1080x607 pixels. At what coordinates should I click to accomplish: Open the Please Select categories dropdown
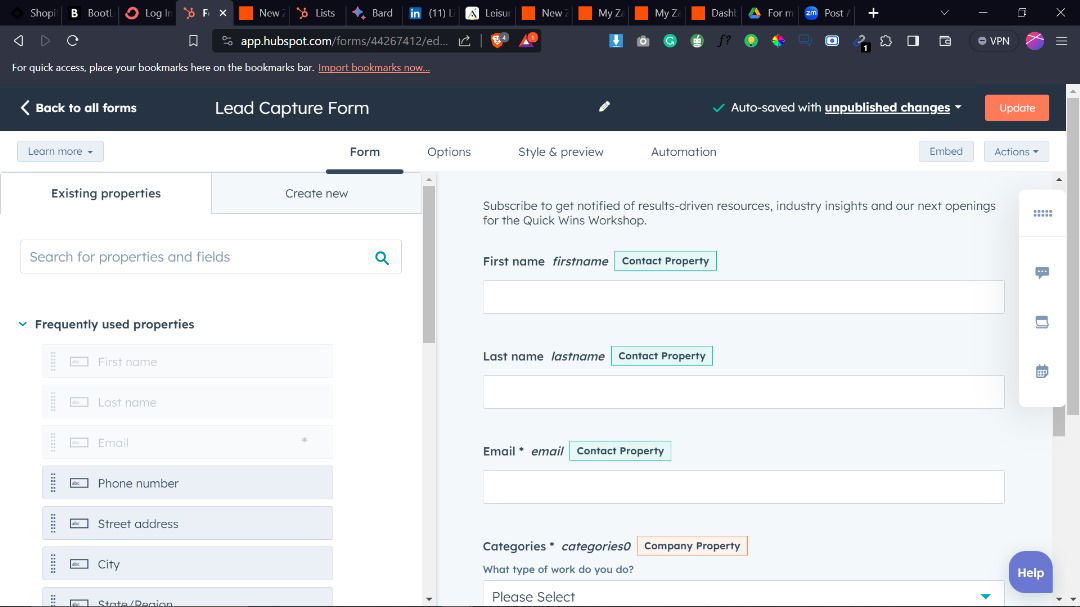(x=743, y=596)
